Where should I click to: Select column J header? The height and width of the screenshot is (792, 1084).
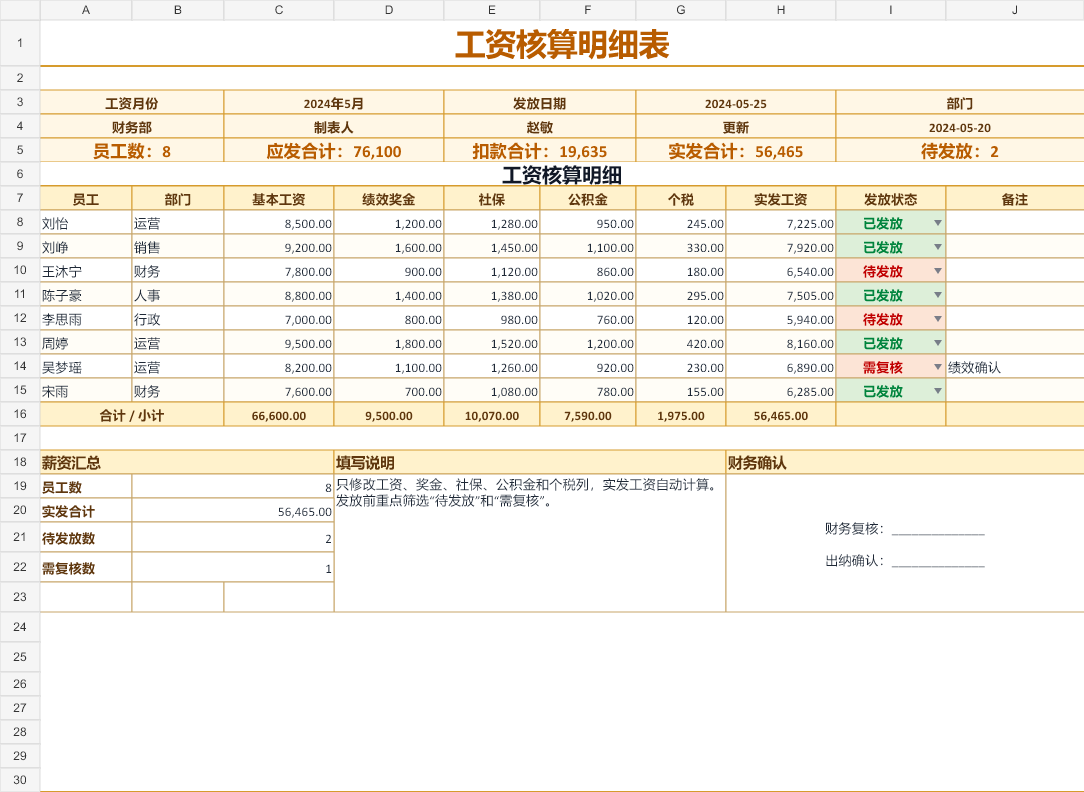(1014, 10)
